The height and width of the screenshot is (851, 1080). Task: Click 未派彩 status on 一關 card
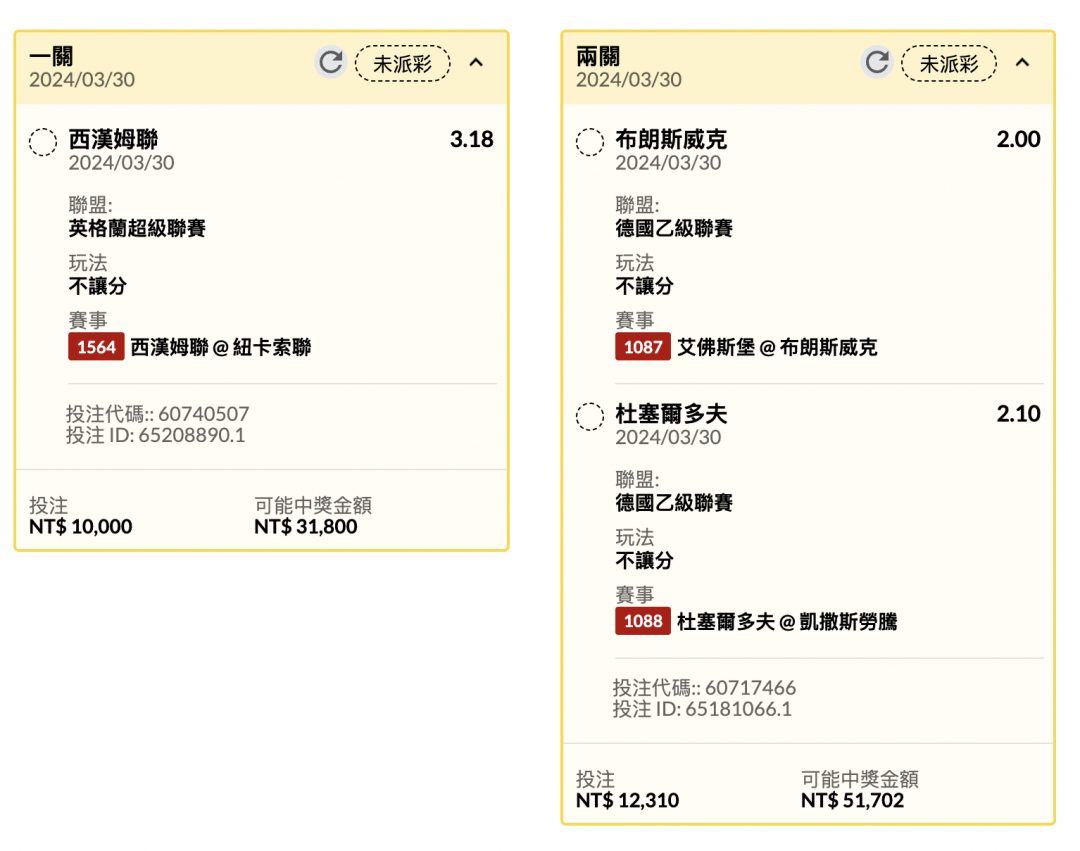(402, 63)
